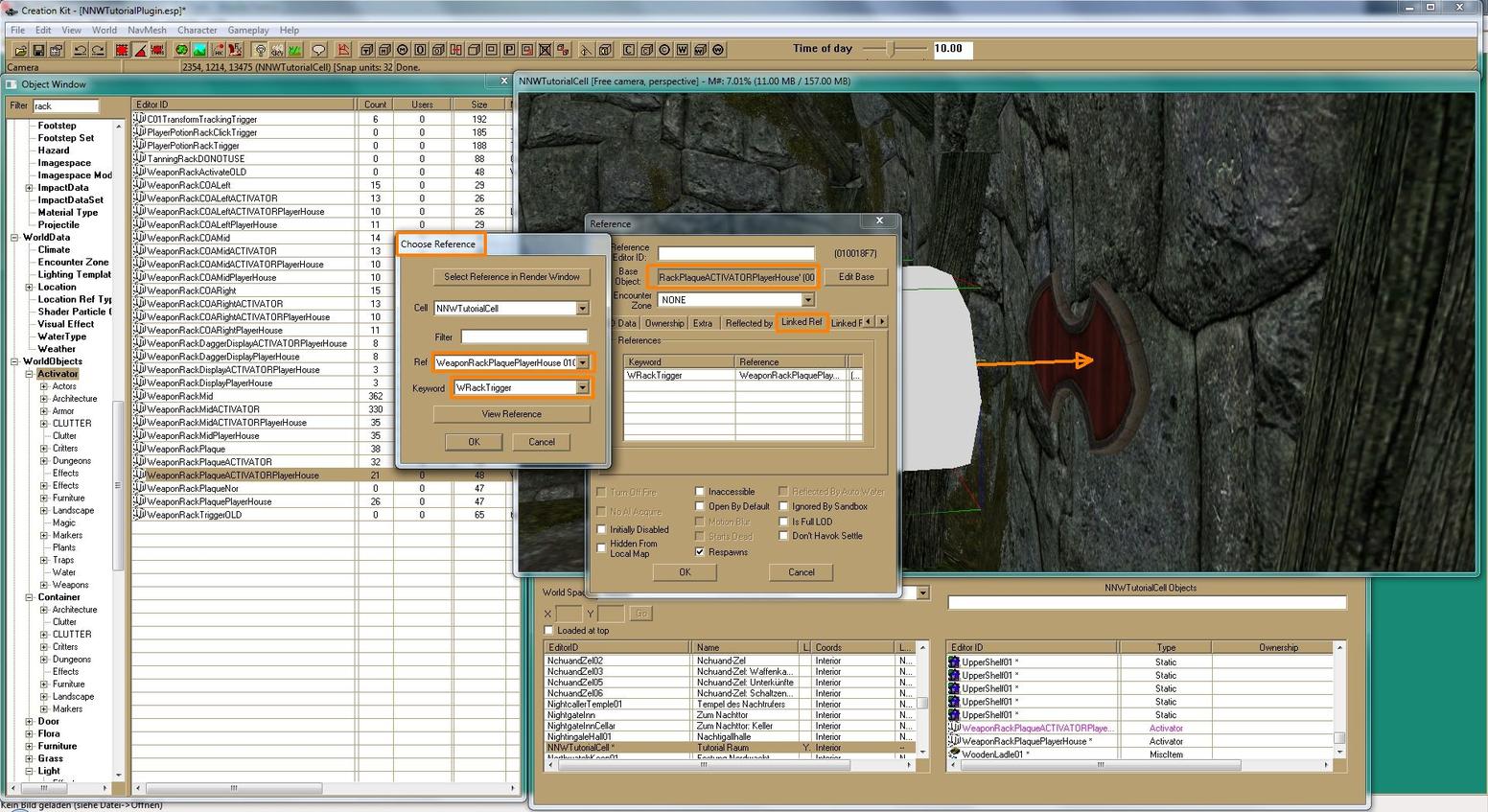This screenshot has width=1488, height=812.
Task: Click the sky toggle toolbar icon
Action: 277,50
